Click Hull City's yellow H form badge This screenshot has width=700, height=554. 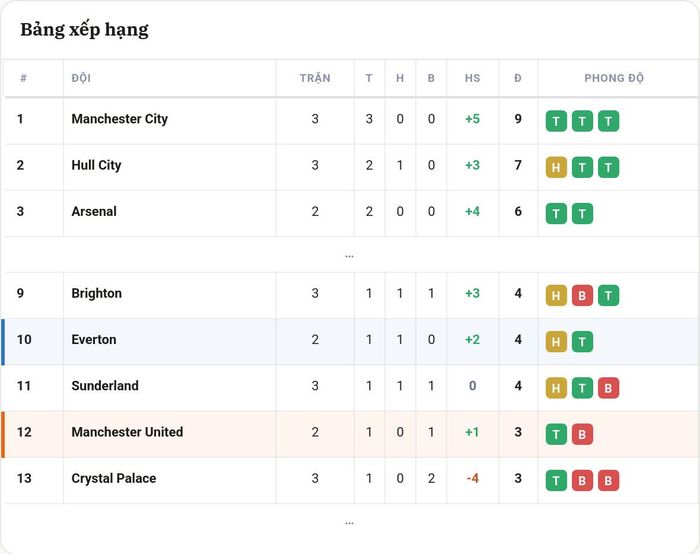tap(556, 167)
